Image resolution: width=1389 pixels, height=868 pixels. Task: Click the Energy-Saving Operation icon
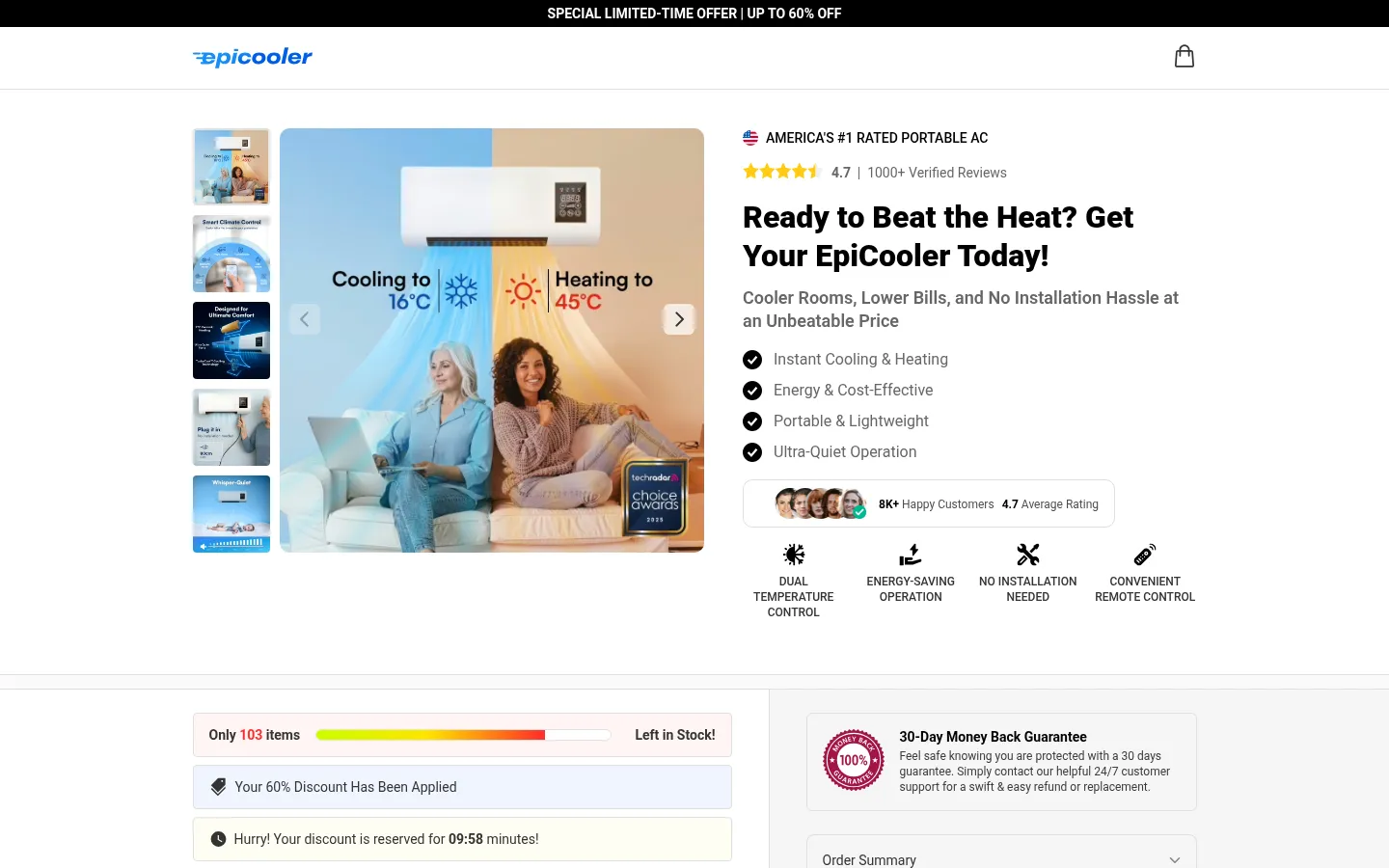pyautogui.click(x=911, y=555)
